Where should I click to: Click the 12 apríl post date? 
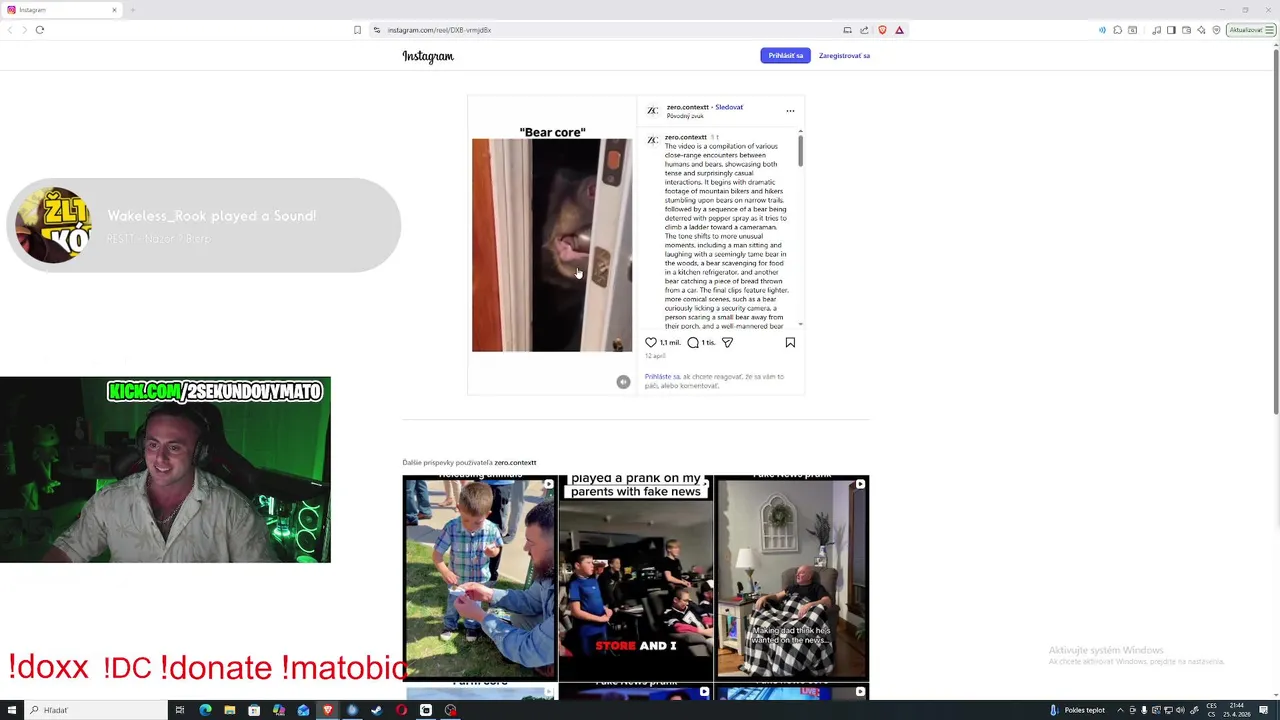point(655,356)
